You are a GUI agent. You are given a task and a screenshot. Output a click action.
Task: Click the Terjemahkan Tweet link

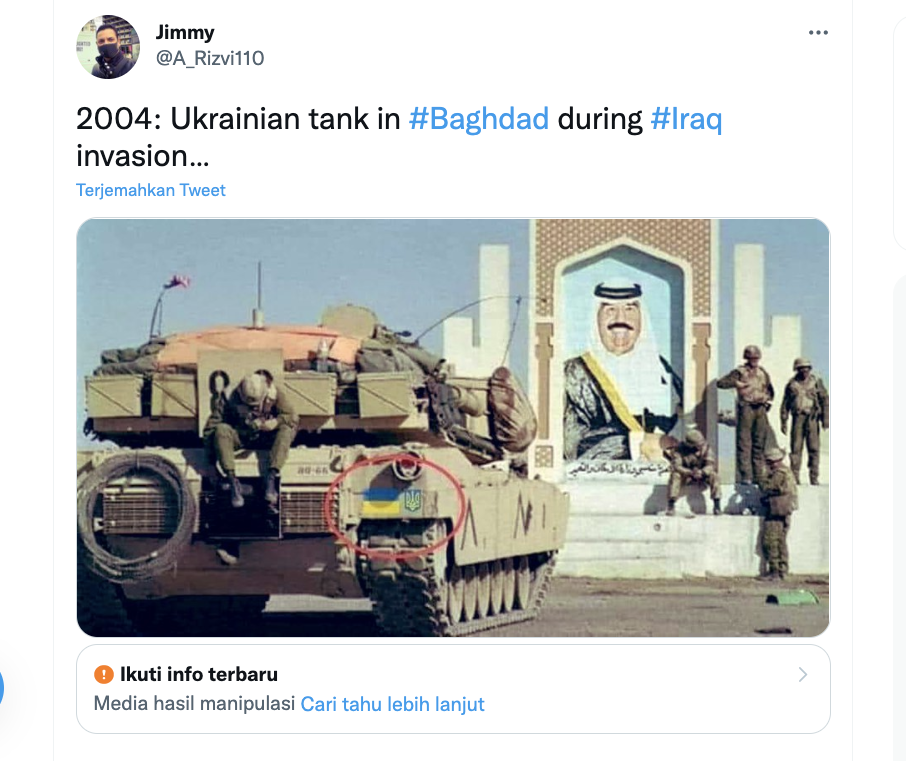click(151, 190)
